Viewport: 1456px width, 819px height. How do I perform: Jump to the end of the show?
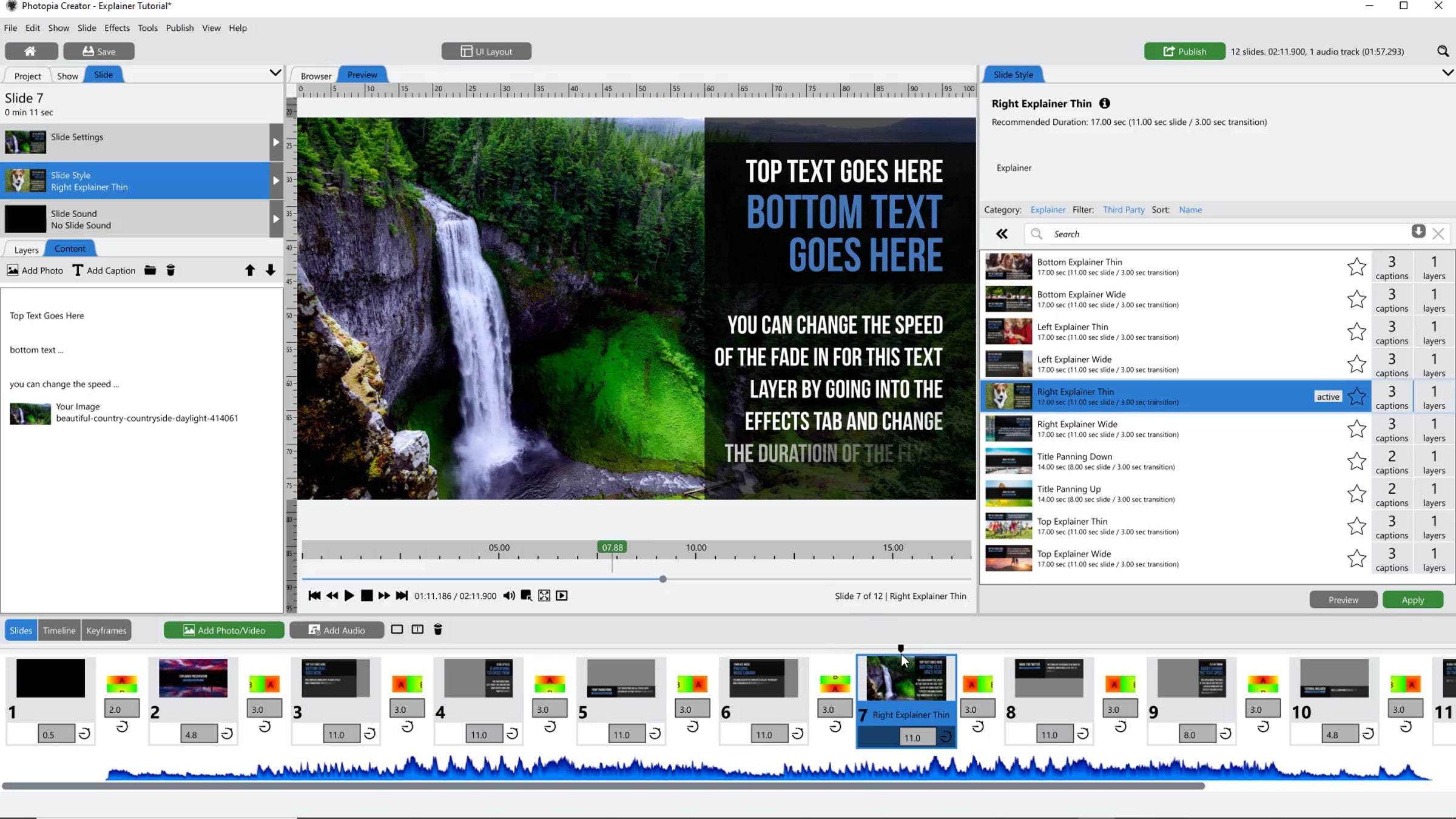click(402, 596)
